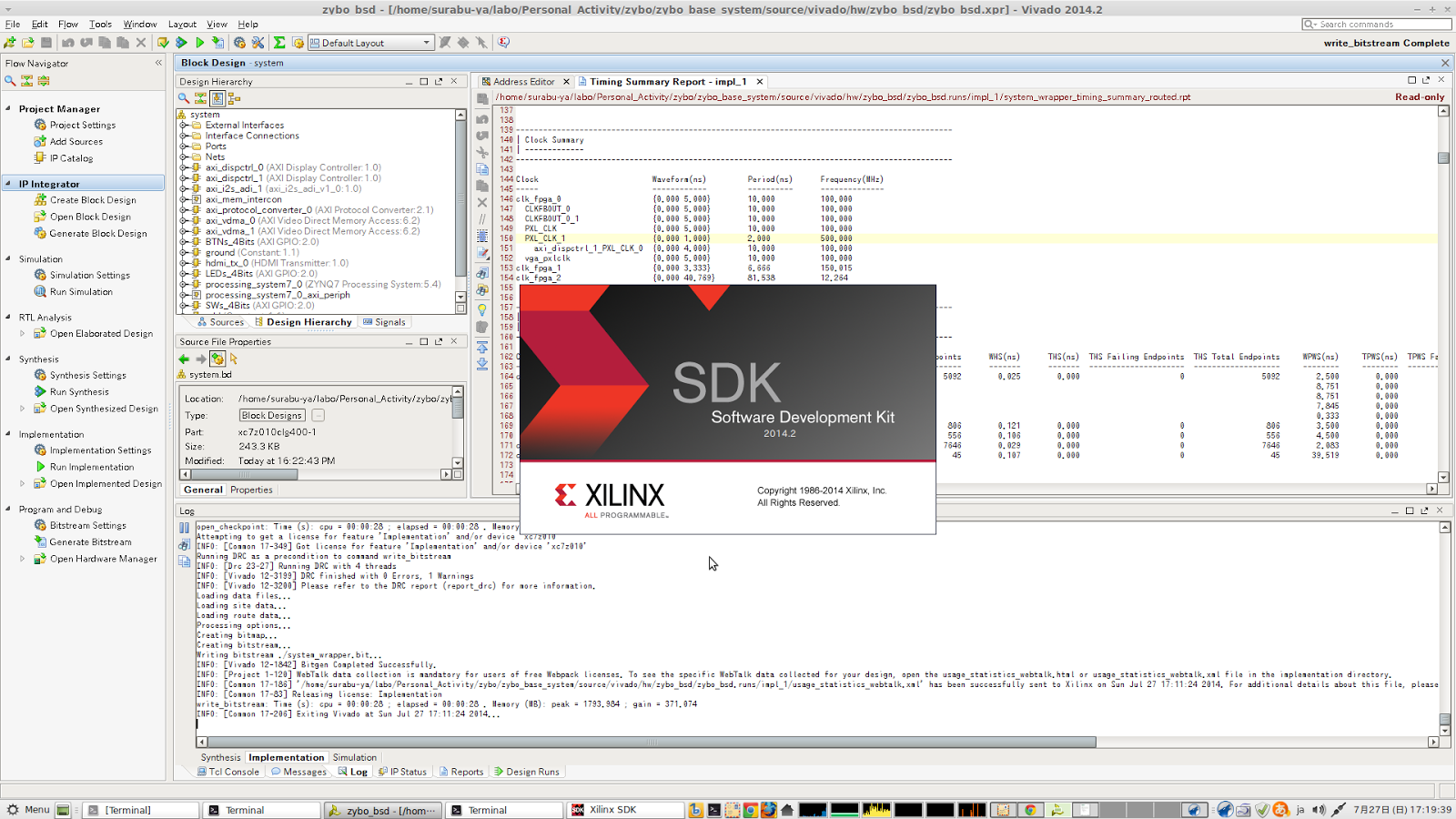Expand Open Synthesized Design in Flow Navigator
This screenshot has height=819, width=1456.
23,409
